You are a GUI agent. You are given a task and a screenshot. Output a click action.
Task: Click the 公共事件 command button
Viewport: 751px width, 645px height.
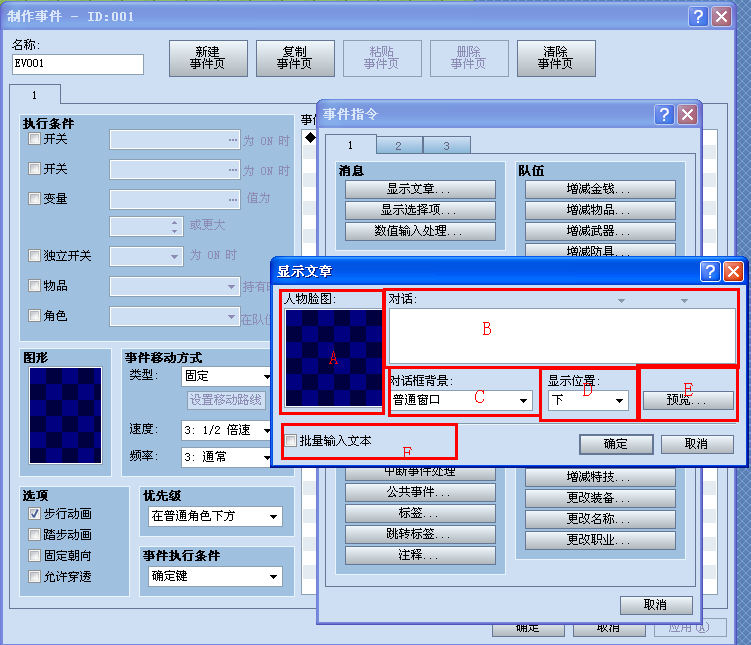[x=420, y=492]
